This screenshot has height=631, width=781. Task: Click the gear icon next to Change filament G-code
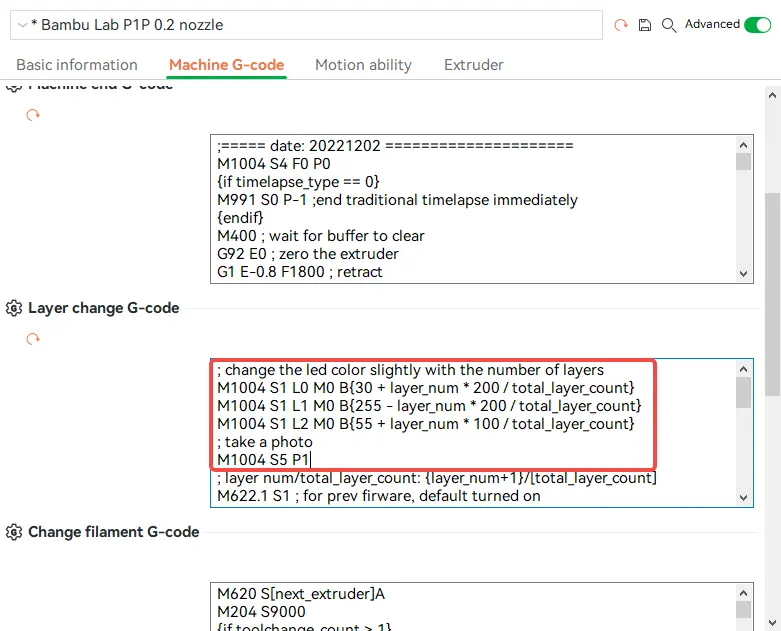[14, 532]
